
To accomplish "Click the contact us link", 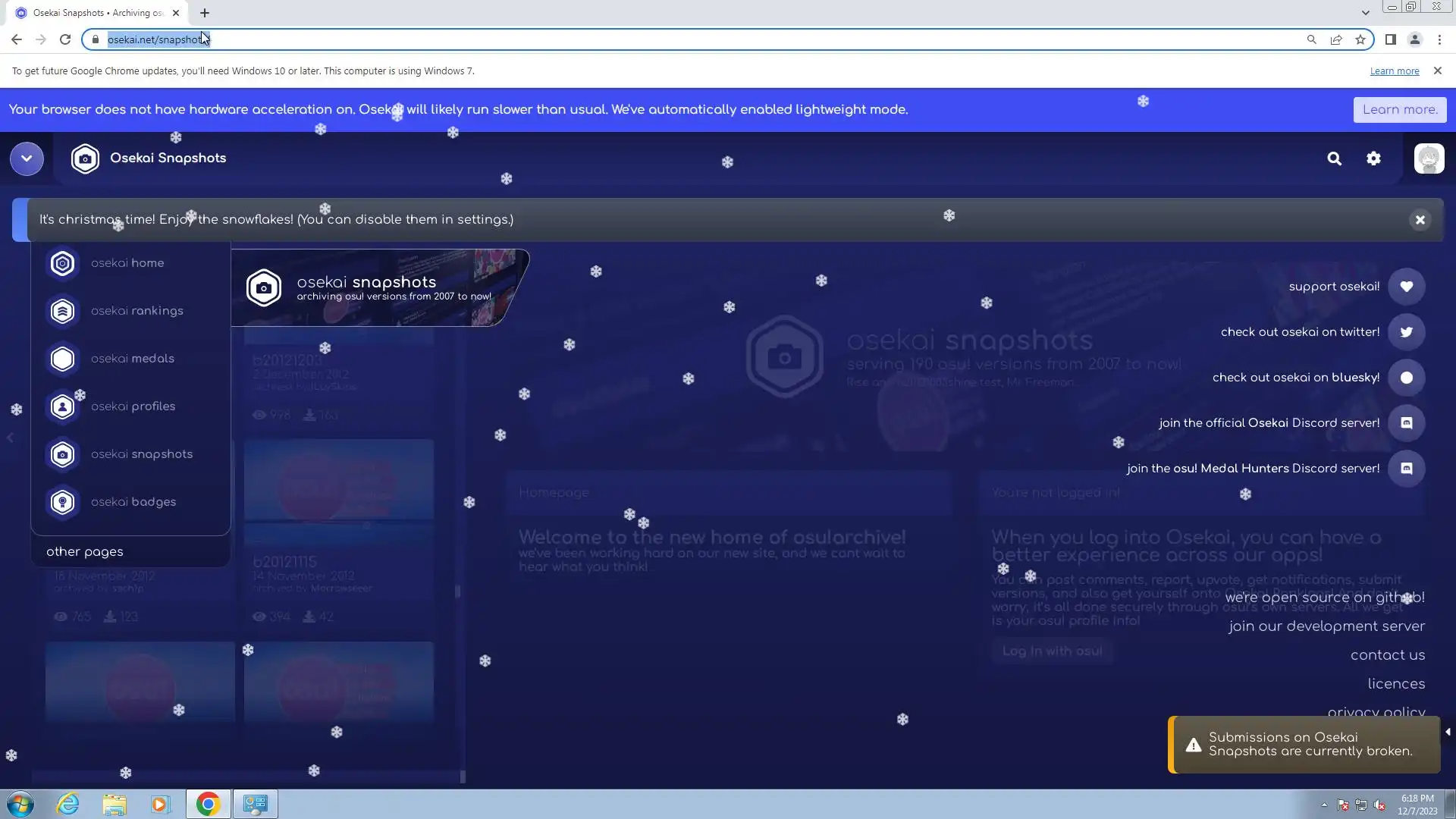I will tap(1387, 655).
